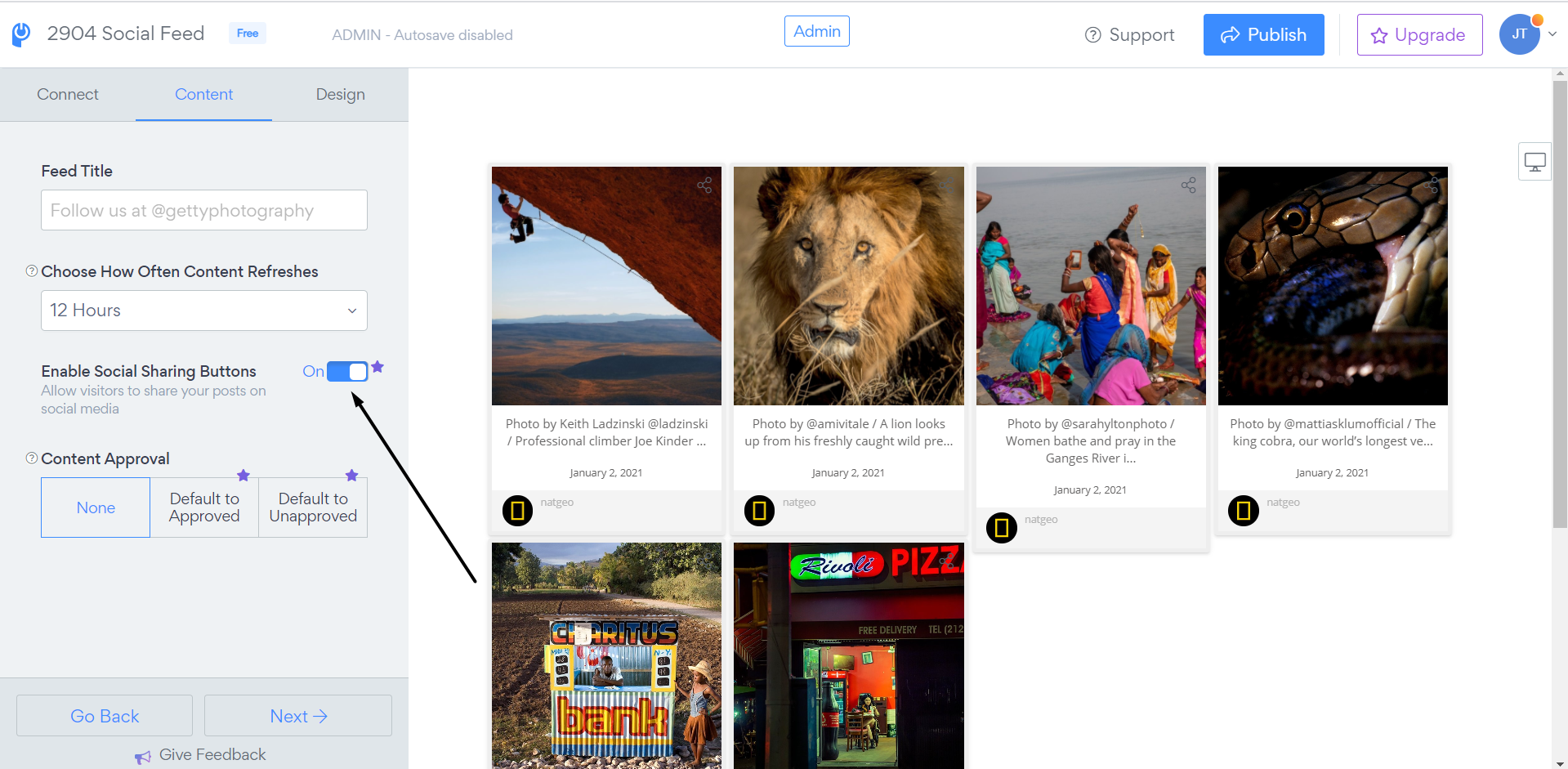Switch to the Connect tab
This screenshot has height=769, width=1568.
click(68, 95)
